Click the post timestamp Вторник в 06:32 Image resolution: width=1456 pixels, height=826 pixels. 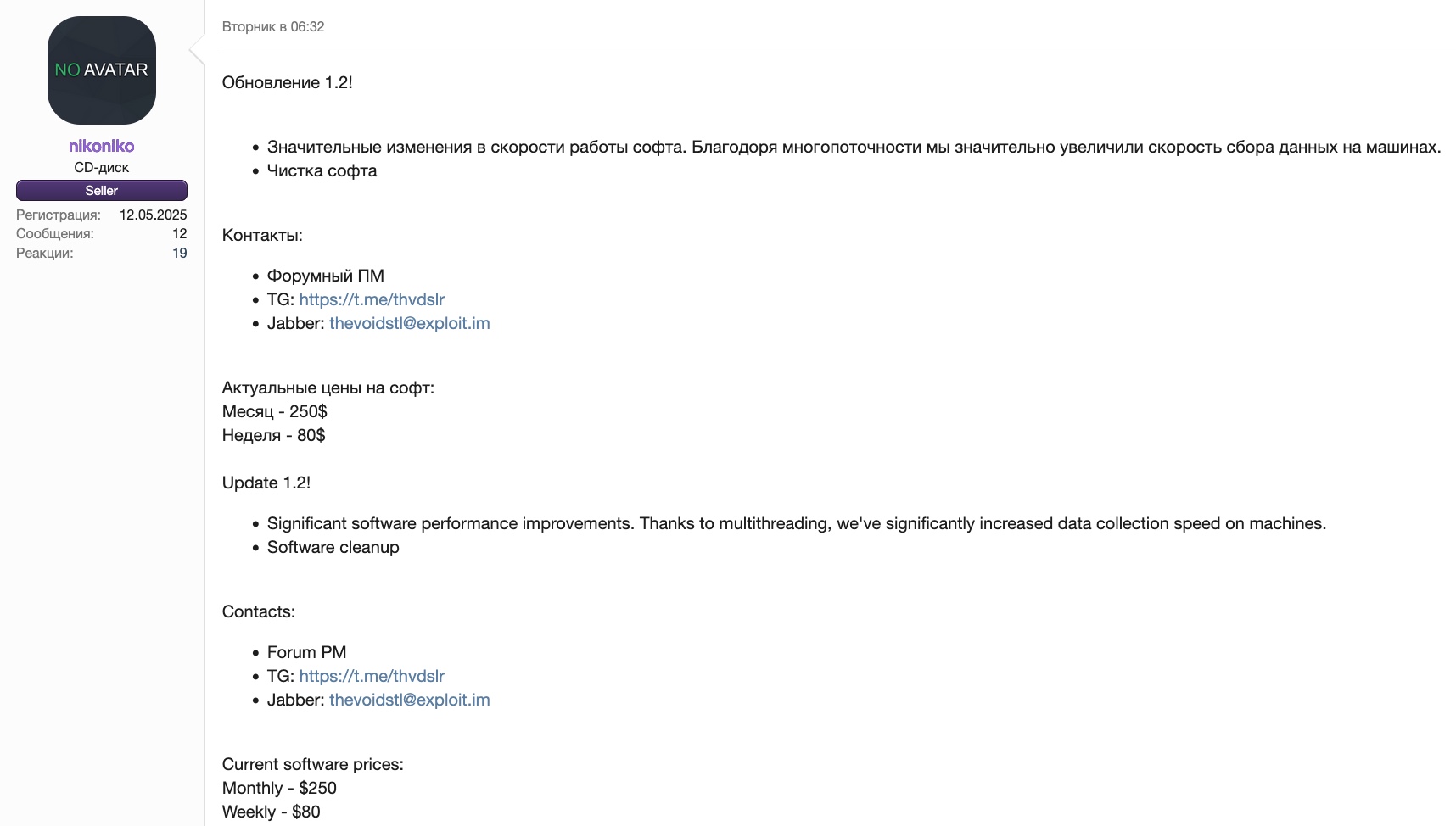coord(273,27)
